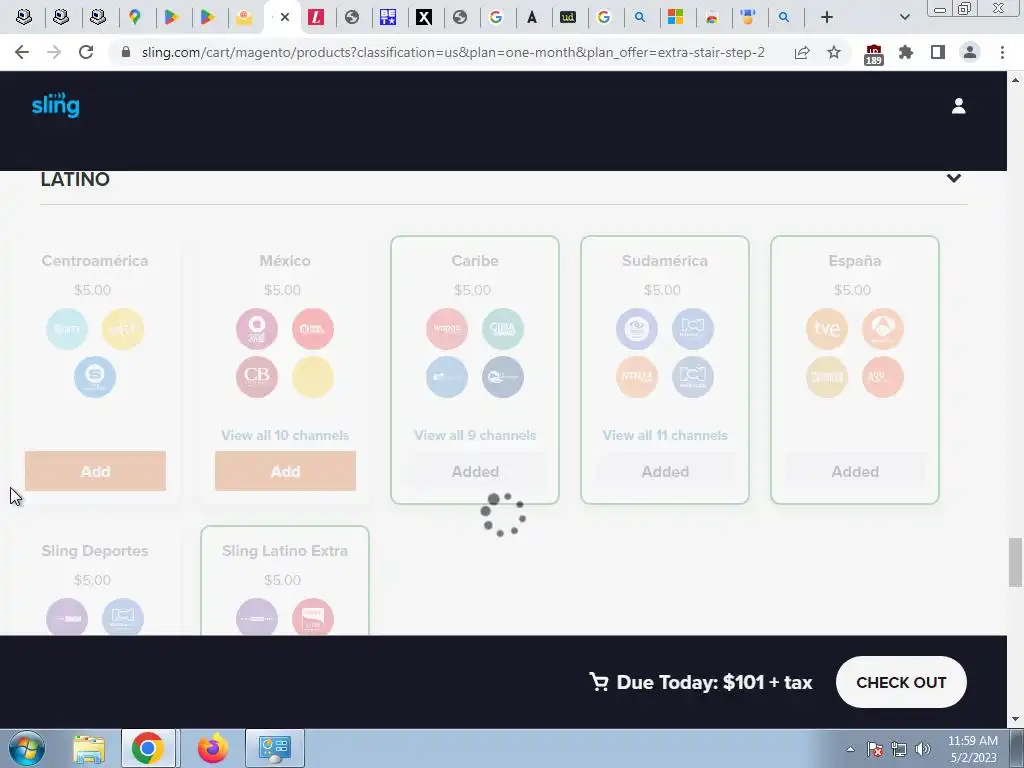Image resolution: width=1024 pixels, height=768 pixels.
Task: Open a new tab with plus button
Action: pos(827,18)
